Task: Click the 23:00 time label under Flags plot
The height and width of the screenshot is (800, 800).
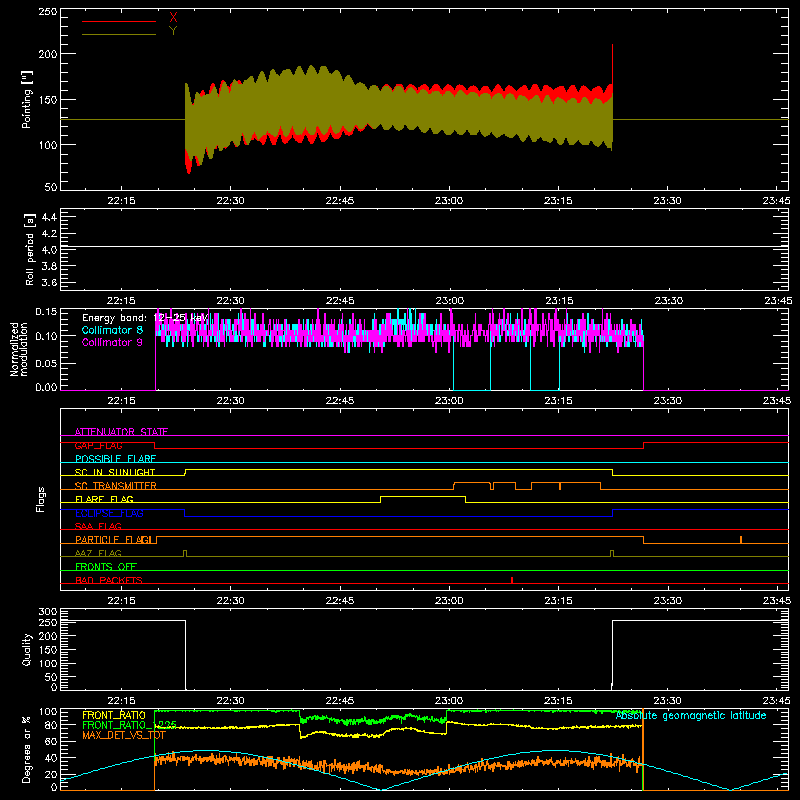Action: tap(449, 601)
